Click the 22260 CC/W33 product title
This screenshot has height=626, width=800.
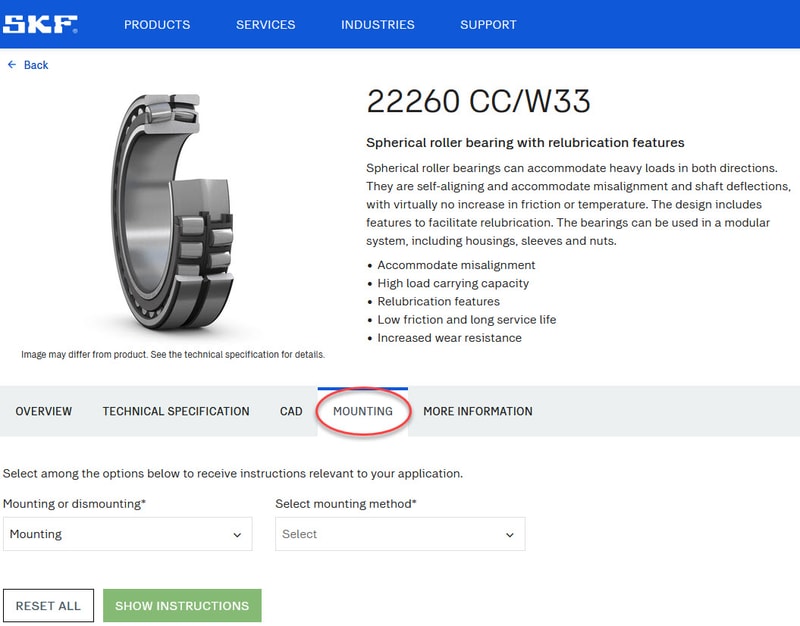click(478, 101)
